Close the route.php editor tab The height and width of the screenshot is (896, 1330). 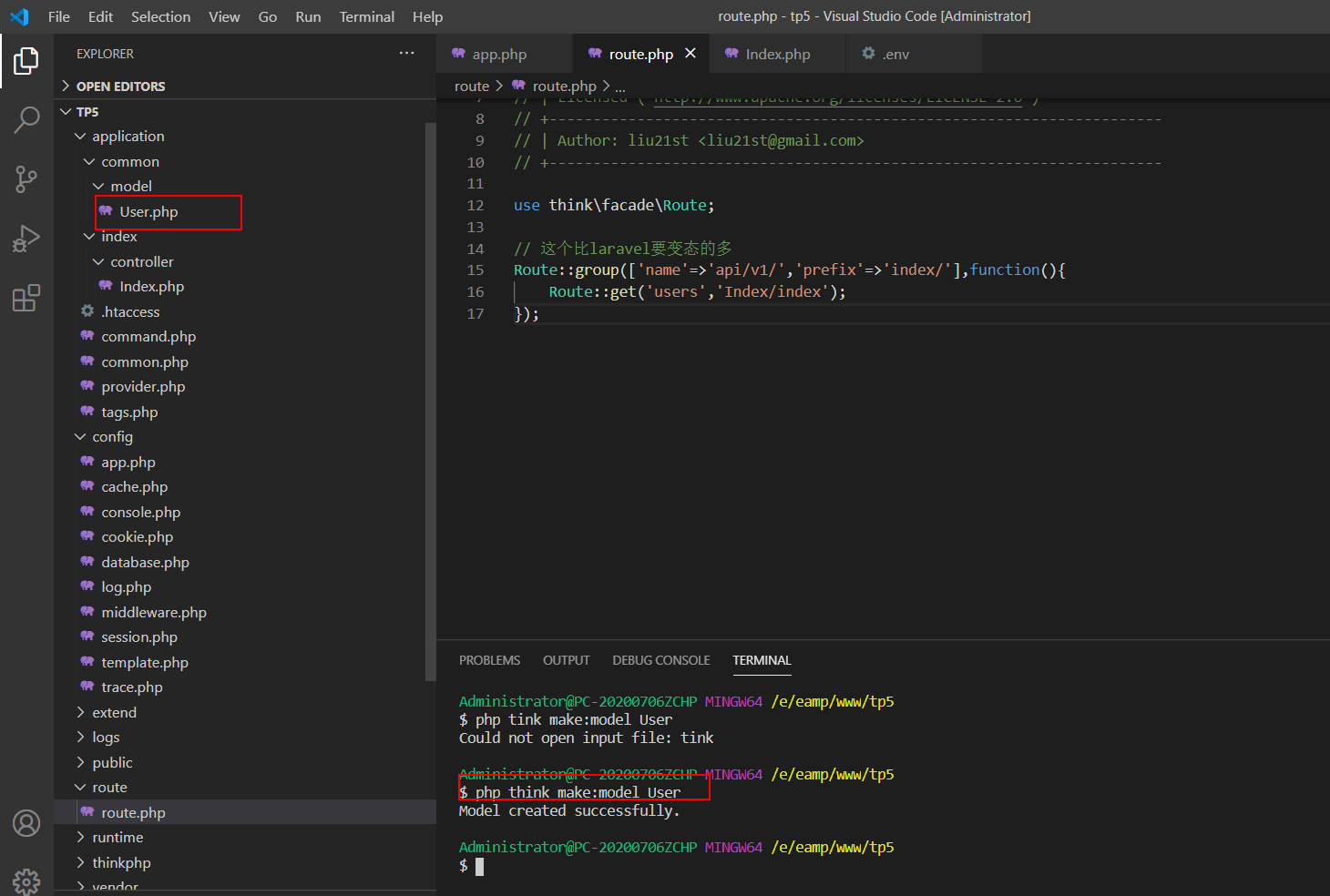(x=691, y=54)
